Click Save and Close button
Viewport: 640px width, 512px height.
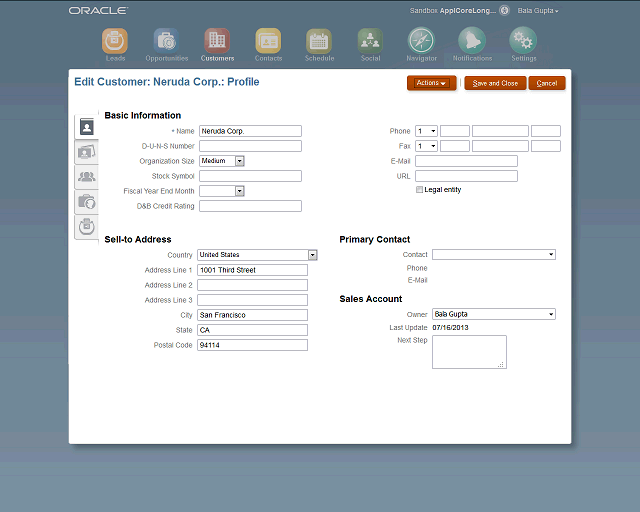[495, 83]
